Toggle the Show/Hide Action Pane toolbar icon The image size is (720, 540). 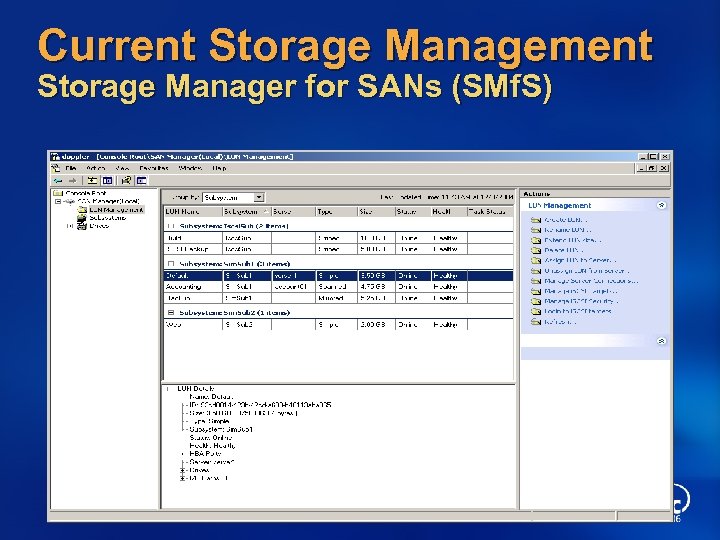pos(142,180)
